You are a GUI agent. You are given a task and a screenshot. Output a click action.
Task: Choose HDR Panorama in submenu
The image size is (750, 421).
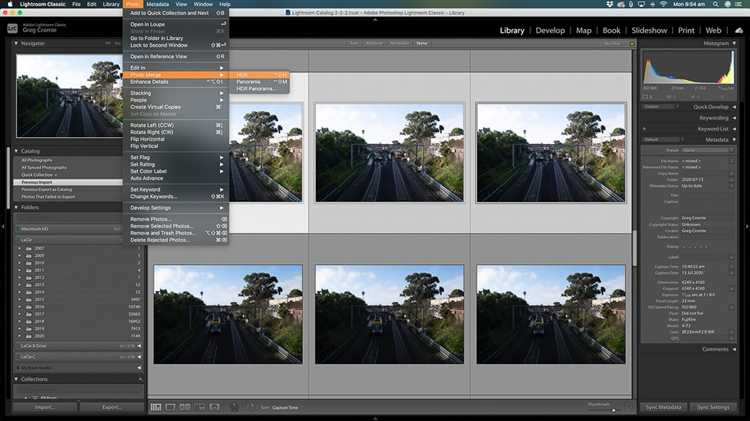[x=260, y=89]
